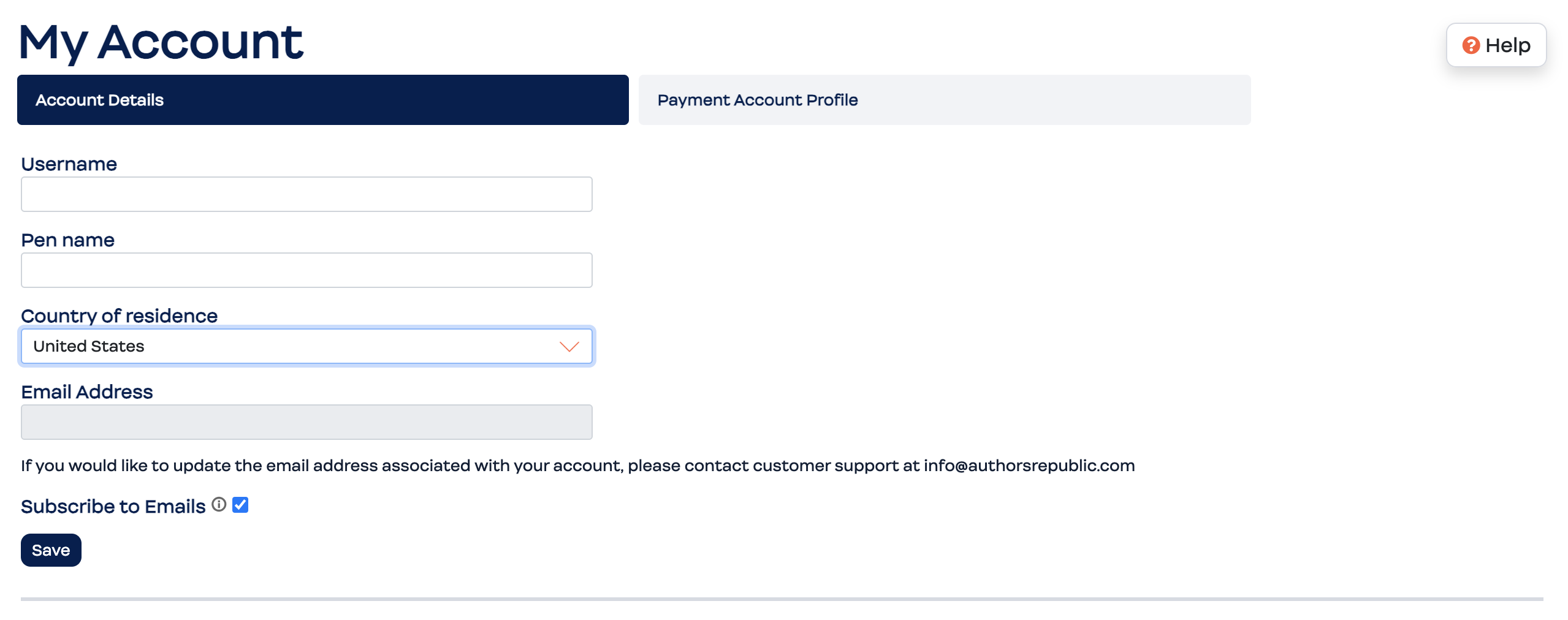Click the Pen name field label

(x=68, y=240)
